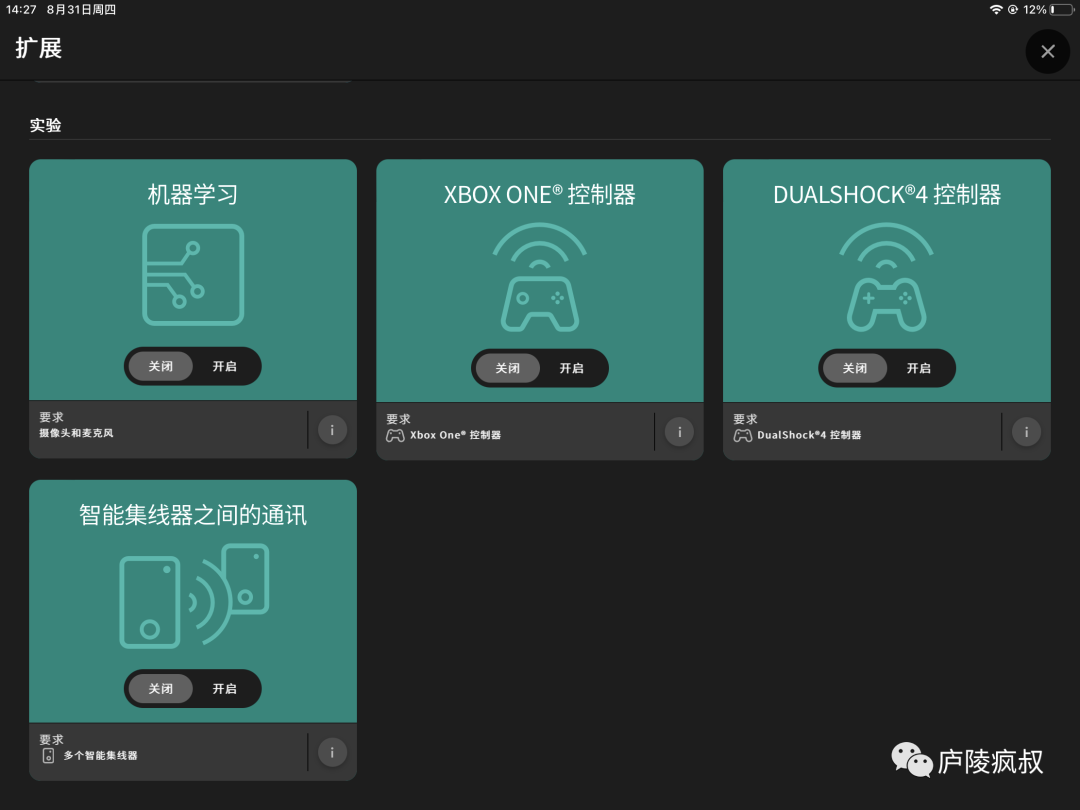Open info for XBOX ONE 控制器 extension
The image size is (1080, 810).
pos(679,432)
